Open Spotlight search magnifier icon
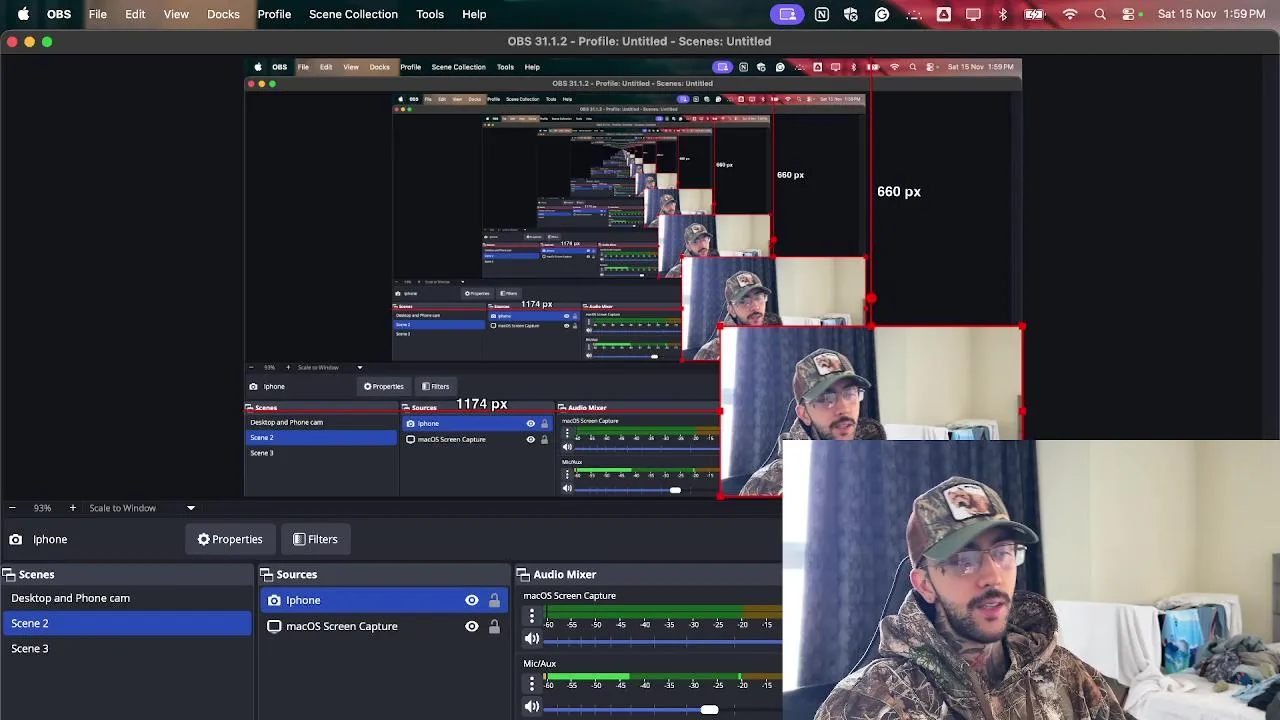Image resolution: width=1280 pixels, height=720 pixels. (1100, 14)
